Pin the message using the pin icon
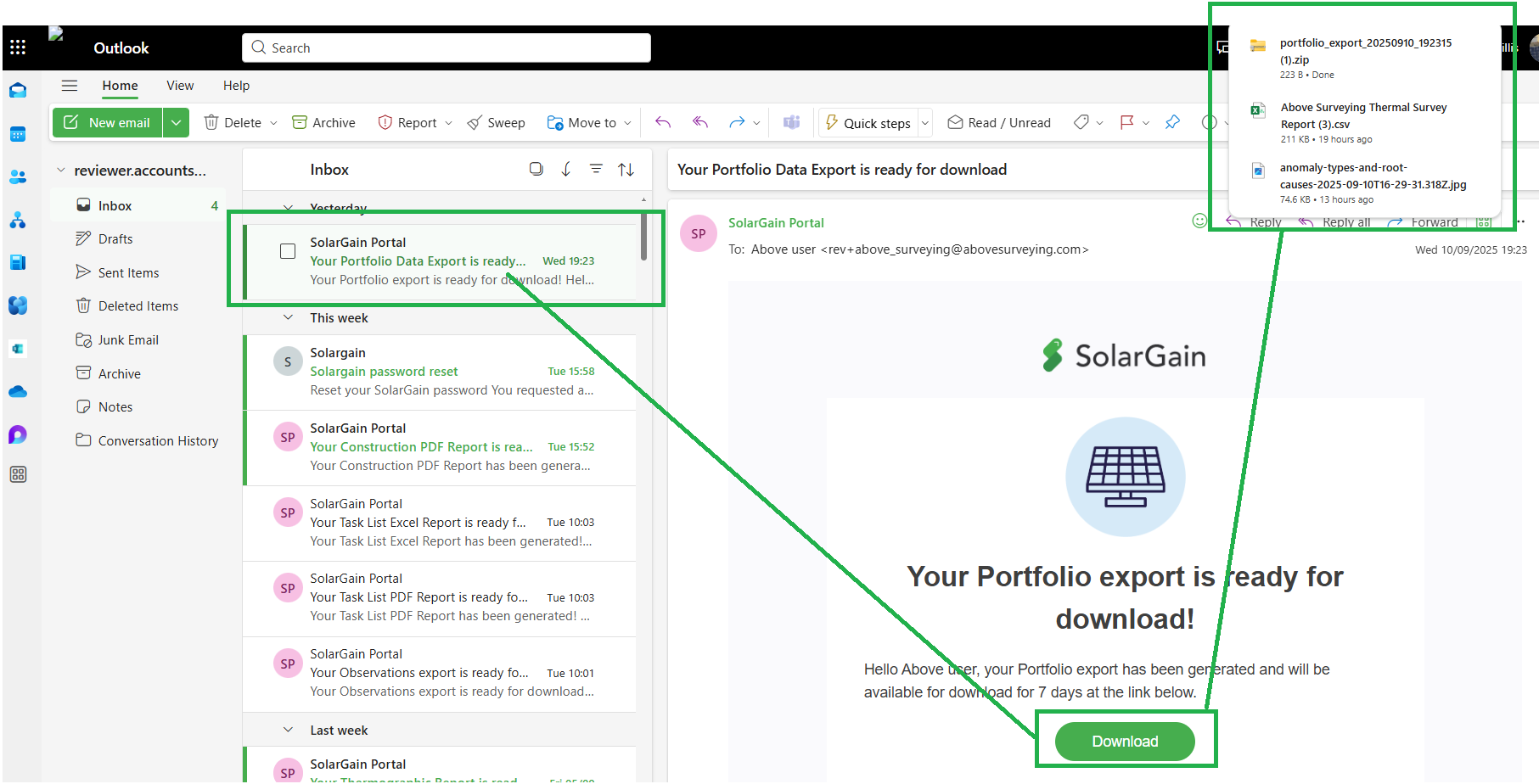Viewport: 1539px width, 784px height. click(x=1172, y=123)
